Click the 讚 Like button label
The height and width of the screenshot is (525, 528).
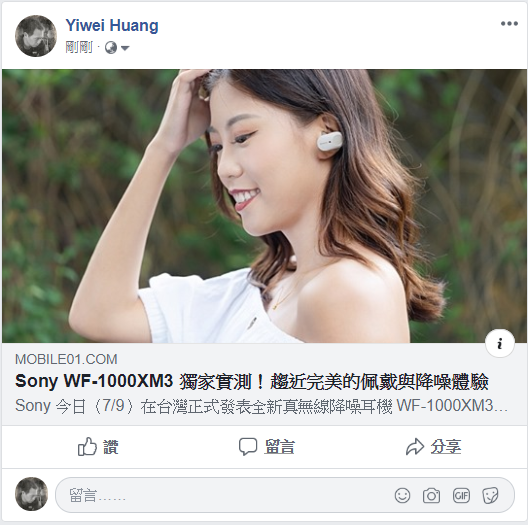tap(111, 447)
